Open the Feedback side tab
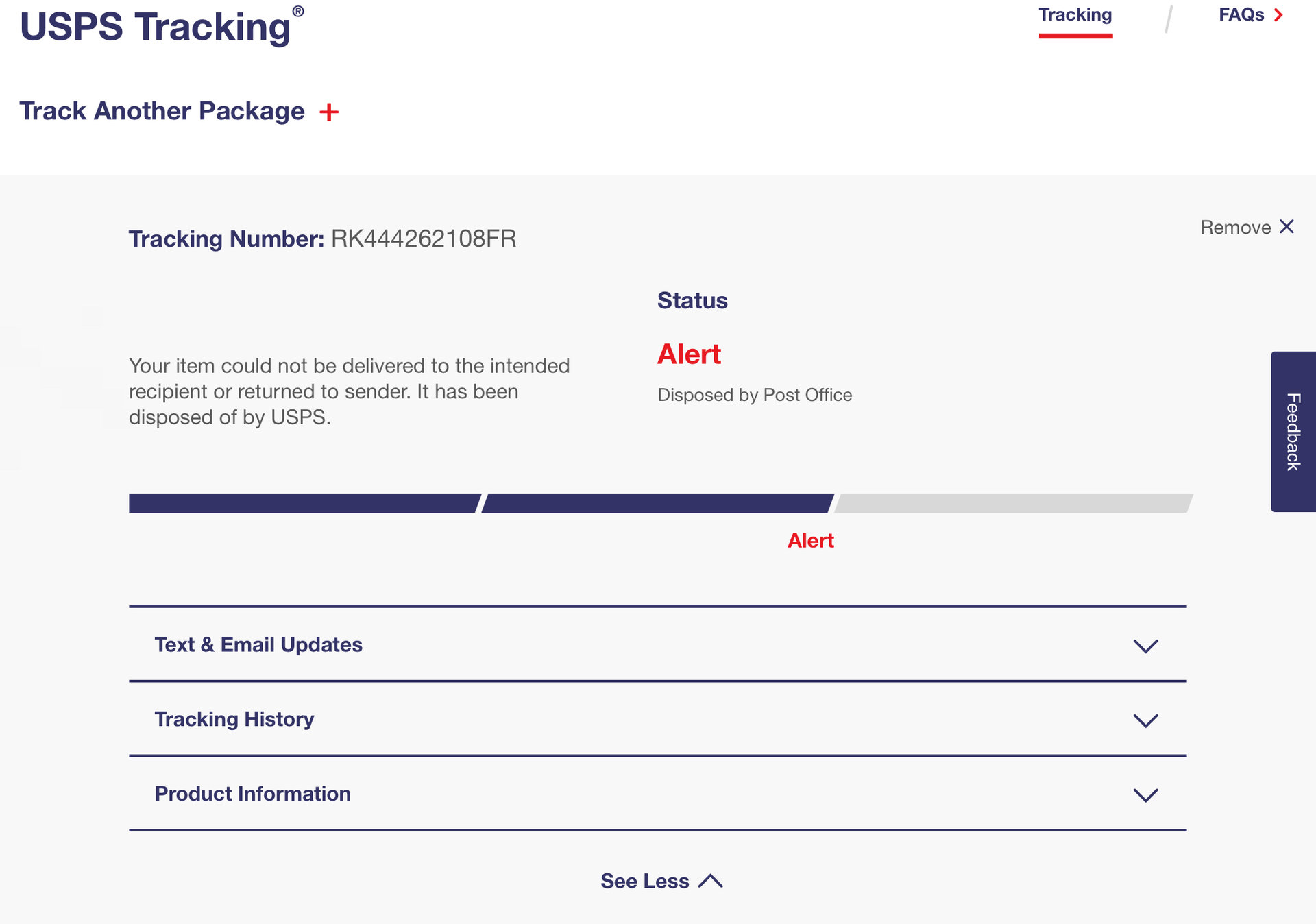 1293,432
